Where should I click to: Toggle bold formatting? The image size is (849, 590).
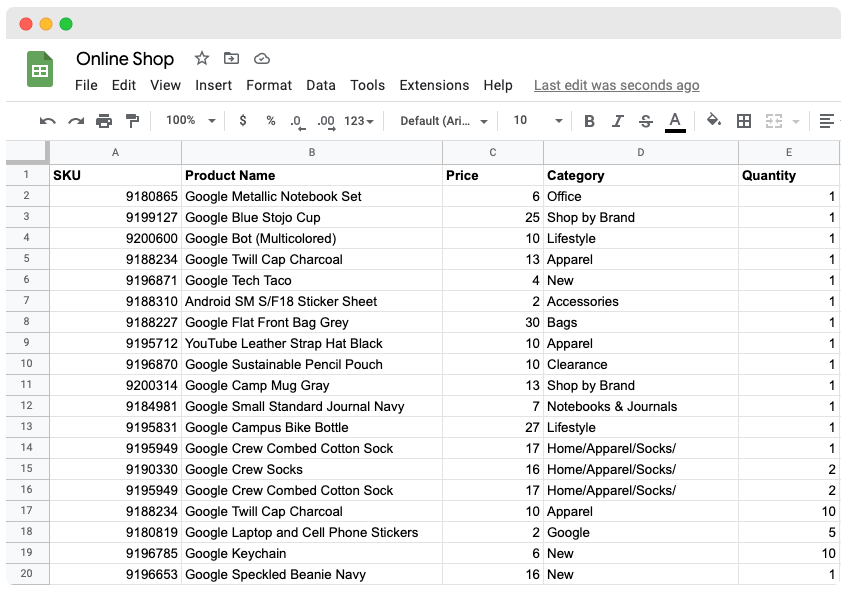tap(589, 121)
